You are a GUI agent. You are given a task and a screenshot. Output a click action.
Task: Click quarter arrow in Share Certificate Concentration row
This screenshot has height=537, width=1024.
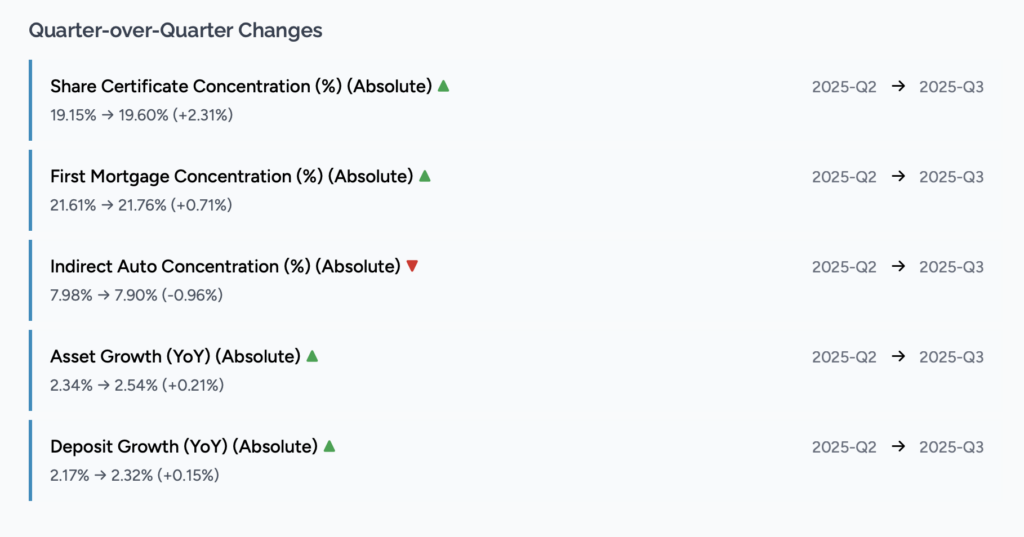(x=898, y=87)
